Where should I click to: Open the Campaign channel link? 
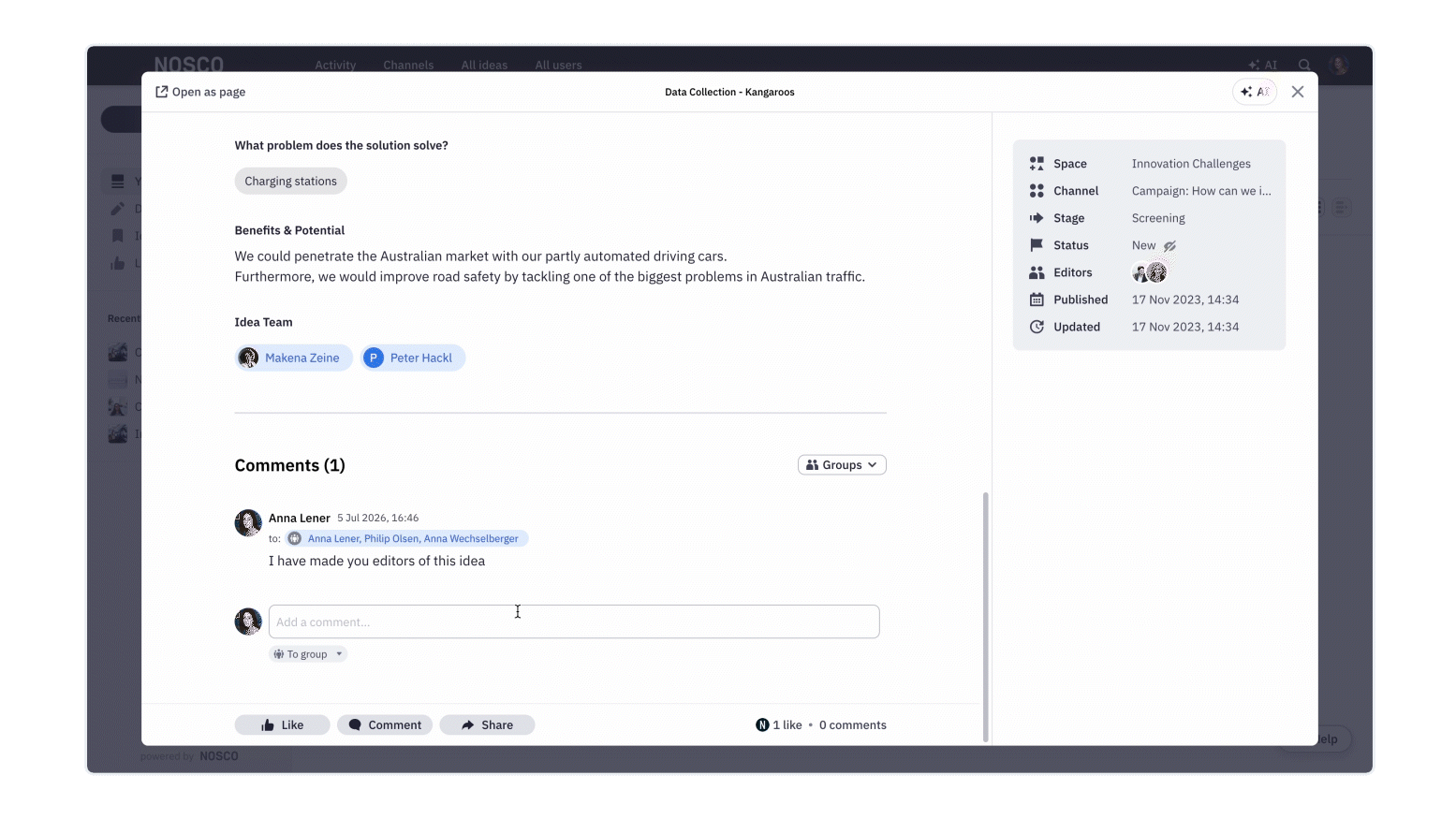click(x=1201, y=191)
